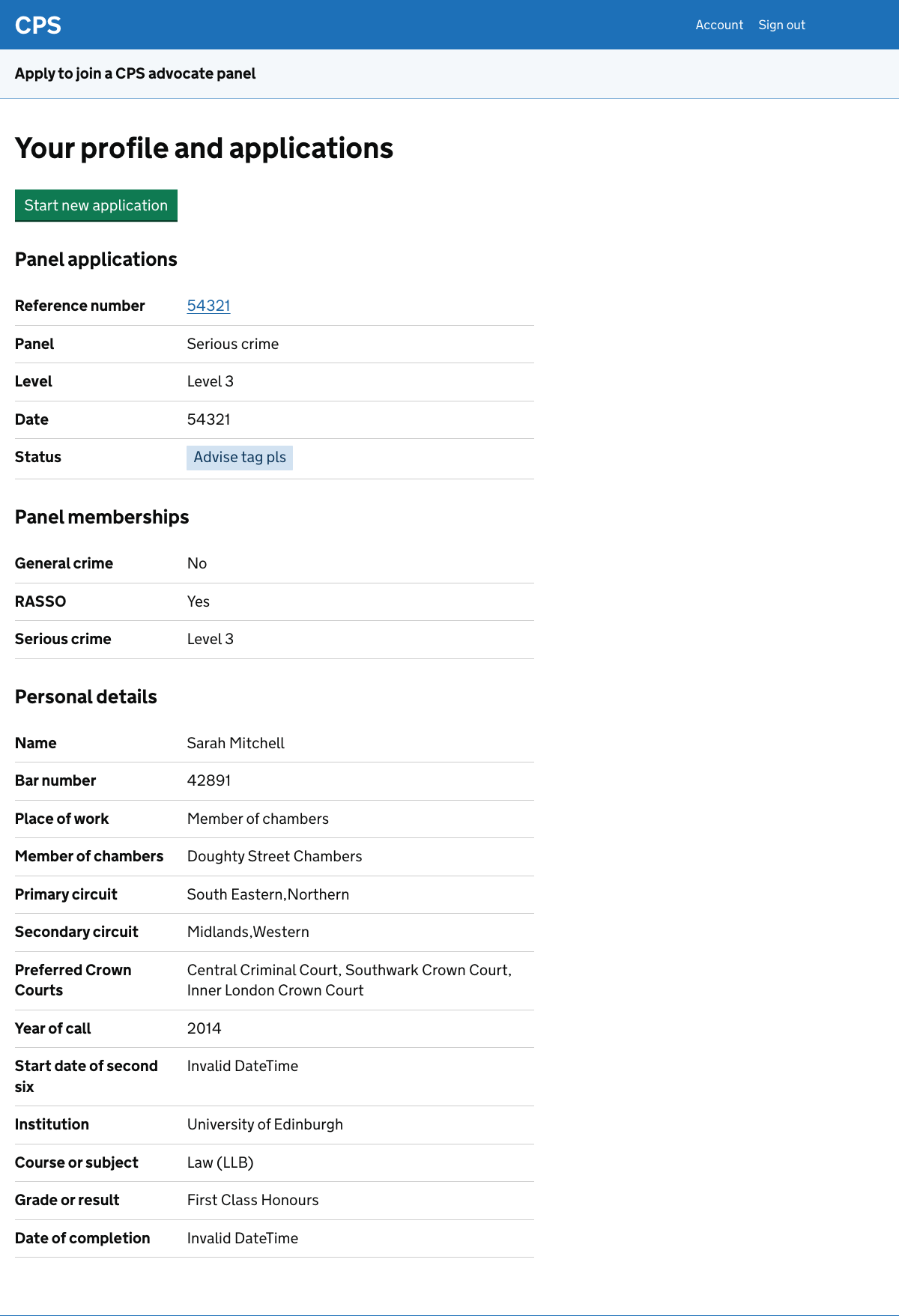Click the Serious crime panel value
The image size is (899, 1316).
pyautogui.click(x=233, y=344)
